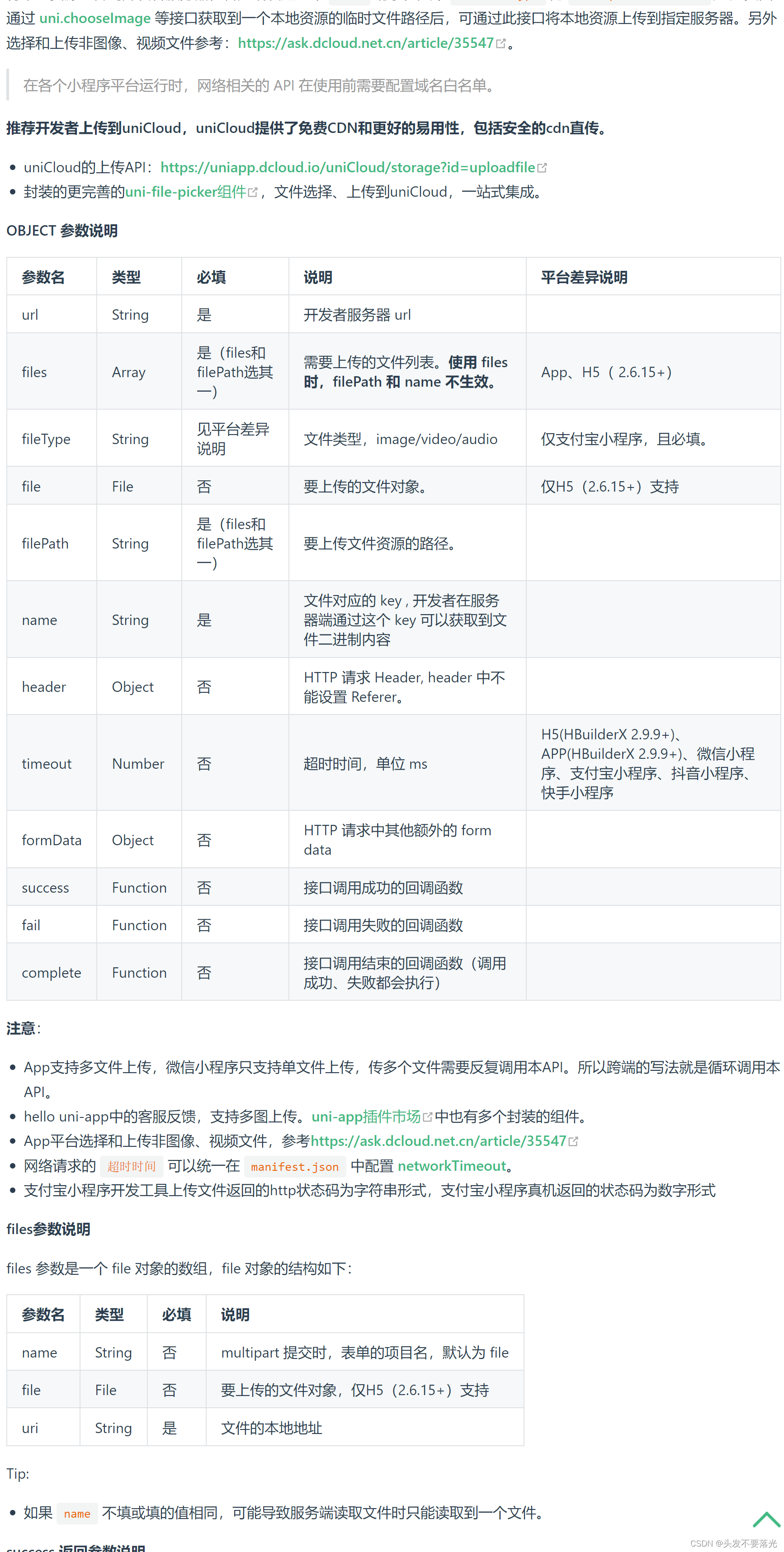Click the files参数说明 heading
784x1552 pixels.
click(x=47, y=1229)
